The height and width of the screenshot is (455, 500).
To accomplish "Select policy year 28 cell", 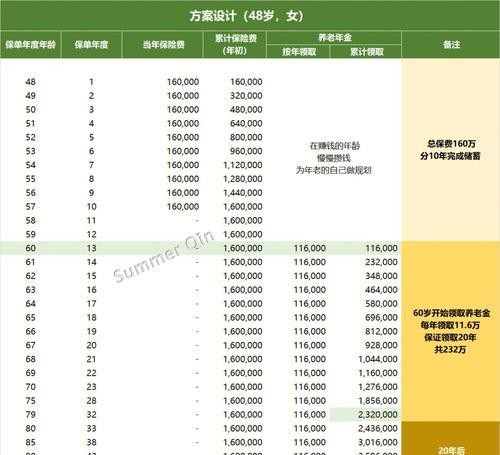I will click(91, 401).
